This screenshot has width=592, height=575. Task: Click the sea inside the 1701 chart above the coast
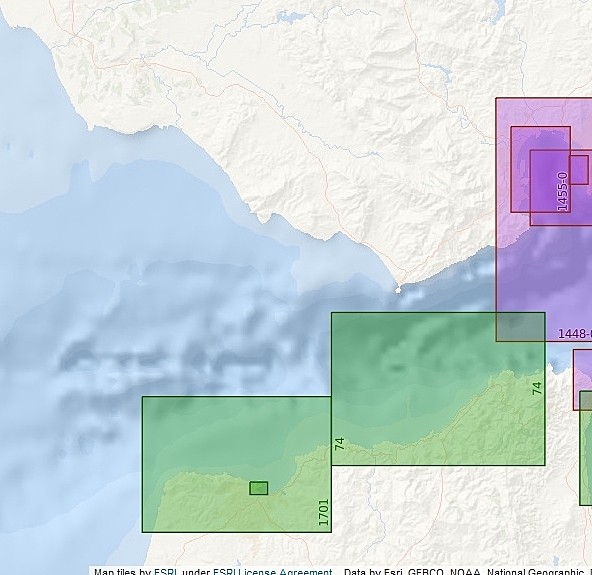pyautogui.click(x=227, y=430)
